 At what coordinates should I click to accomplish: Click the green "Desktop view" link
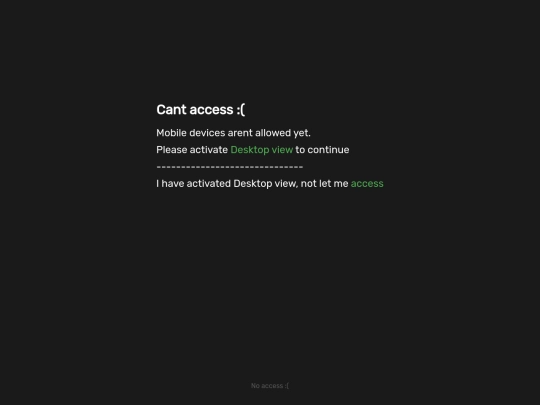coord(262,150)
